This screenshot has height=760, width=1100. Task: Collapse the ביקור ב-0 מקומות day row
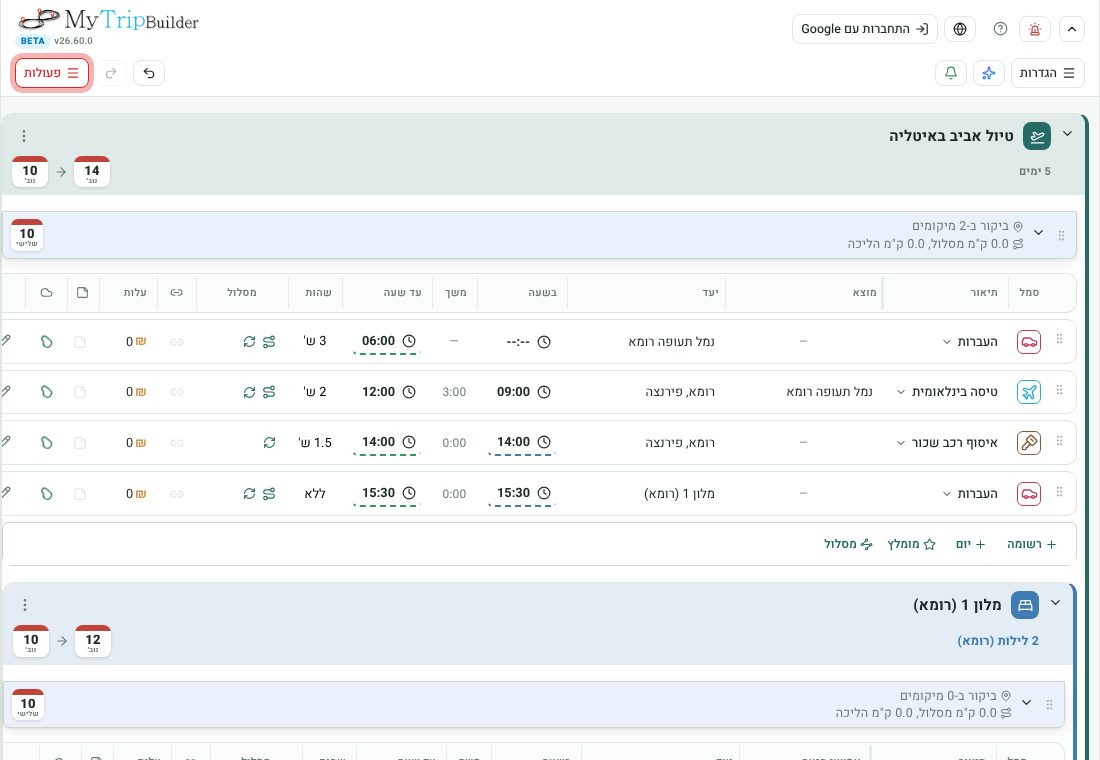pyautogui.click(x=1027, y=702)
